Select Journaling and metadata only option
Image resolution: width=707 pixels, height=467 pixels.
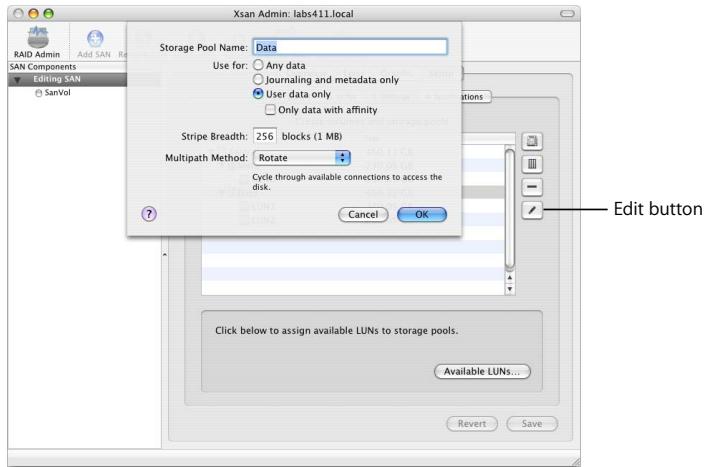coord(258,79)
